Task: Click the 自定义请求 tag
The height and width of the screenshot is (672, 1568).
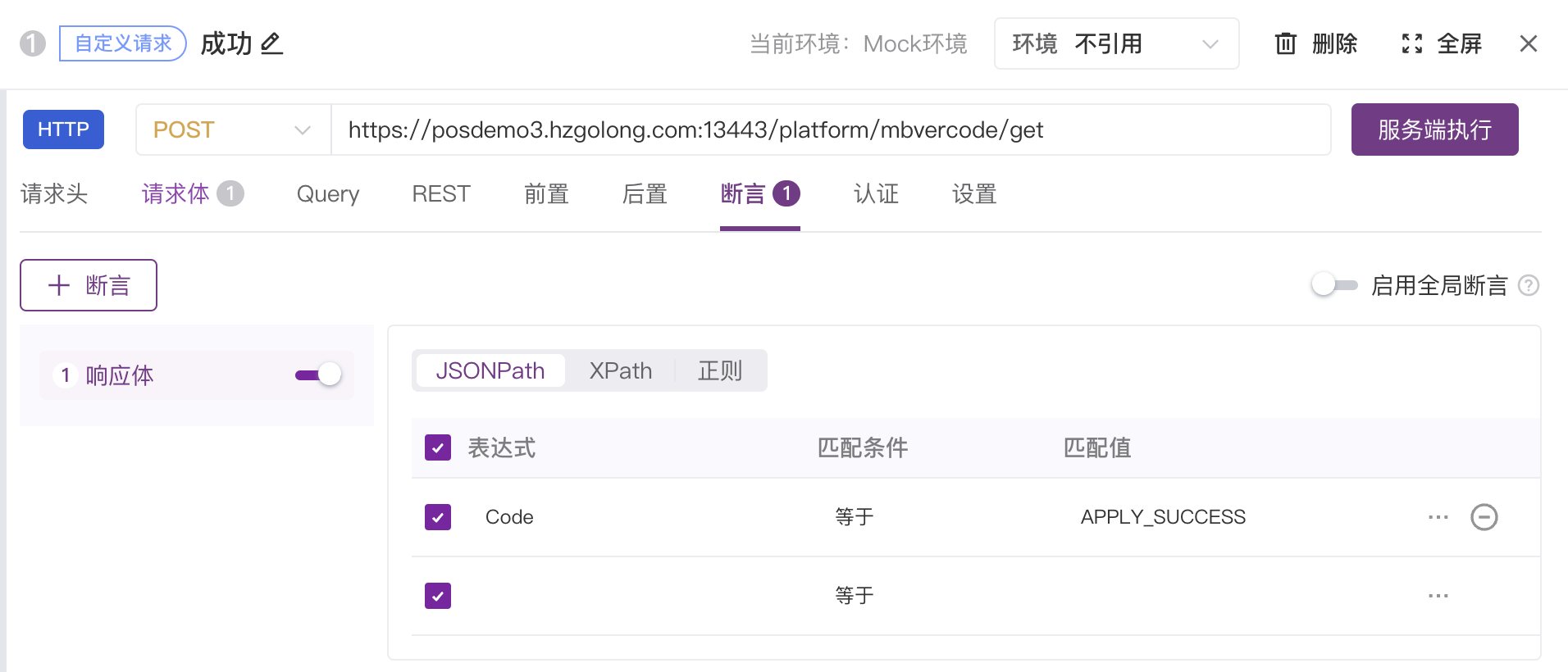Action: click(x=123, y=43)
